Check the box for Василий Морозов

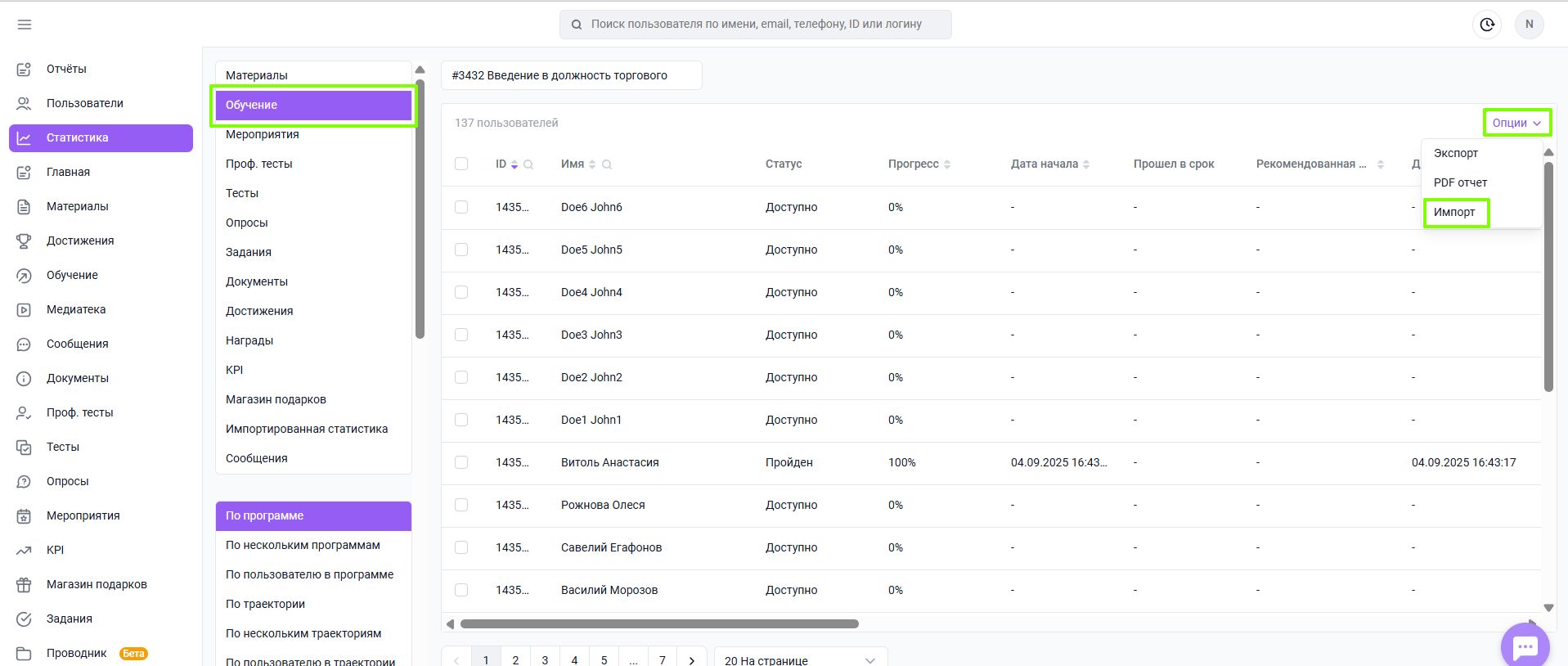point(461,590)
